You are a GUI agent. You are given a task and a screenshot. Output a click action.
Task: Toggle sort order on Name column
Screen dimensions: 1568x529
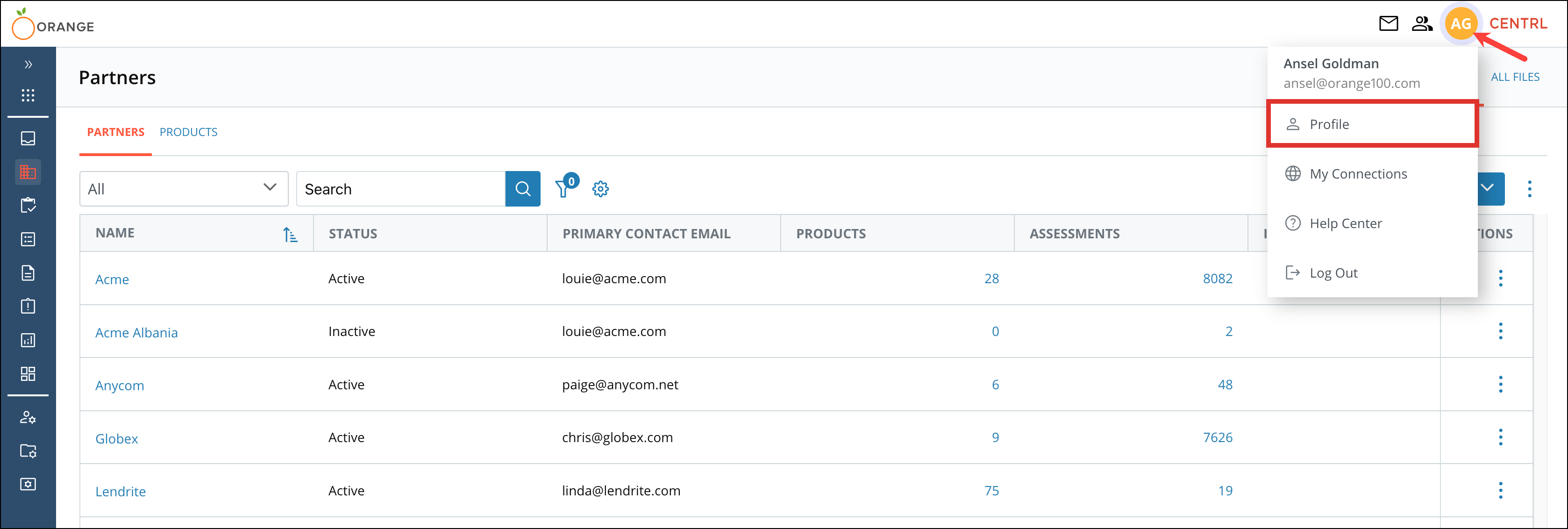pyautogui.click(x=290, y=235)
